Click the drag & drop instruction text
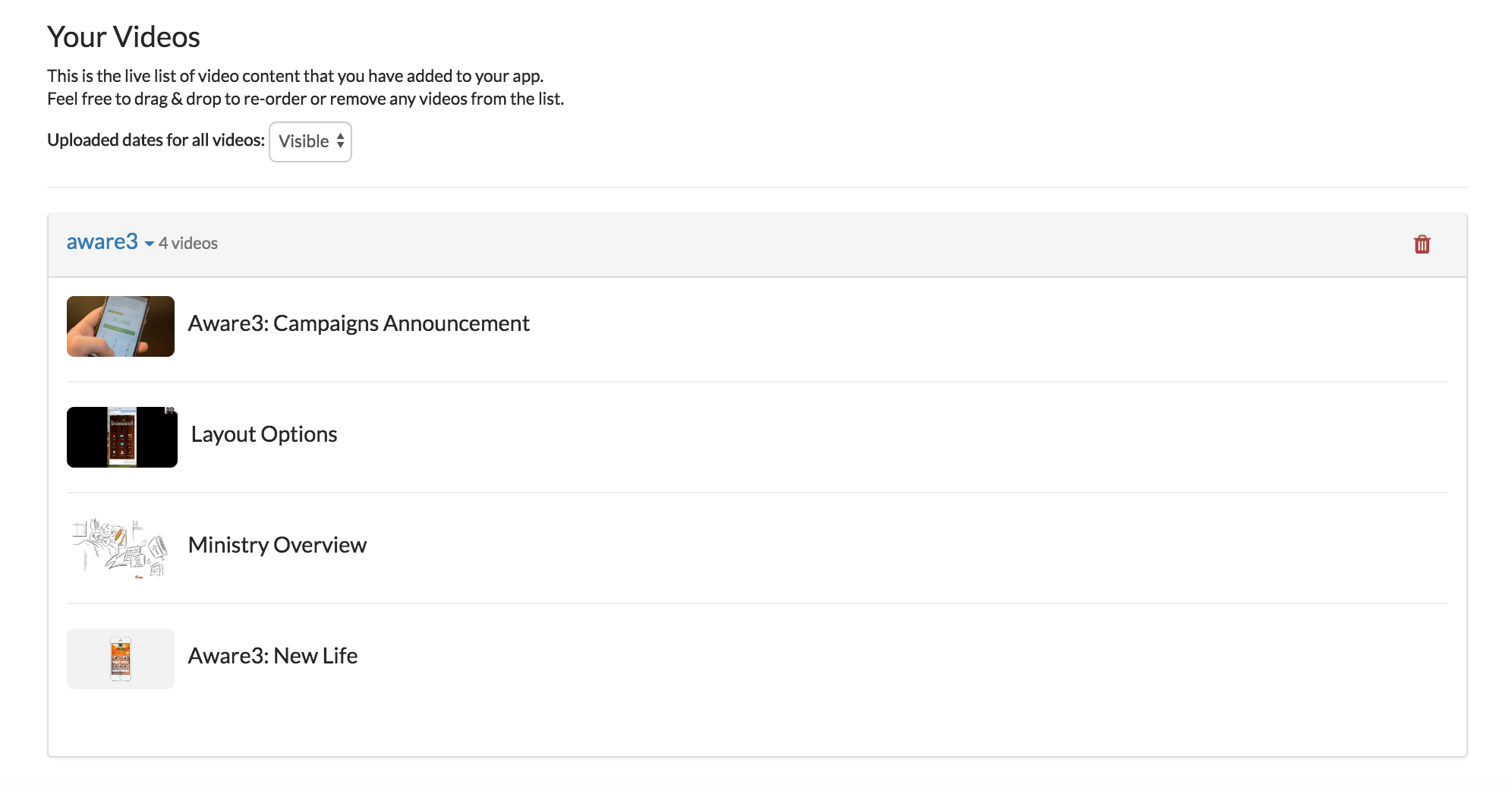 [305, 99]
